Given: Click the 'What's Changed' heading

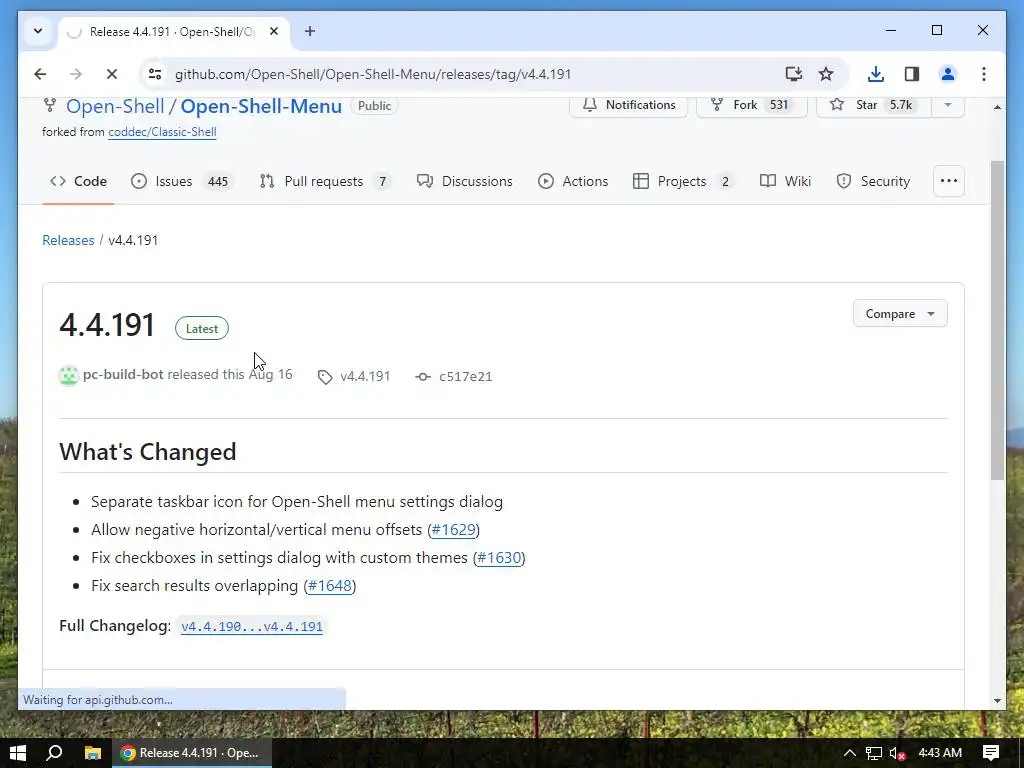Looking at the screenshot, I should [148, 452].
